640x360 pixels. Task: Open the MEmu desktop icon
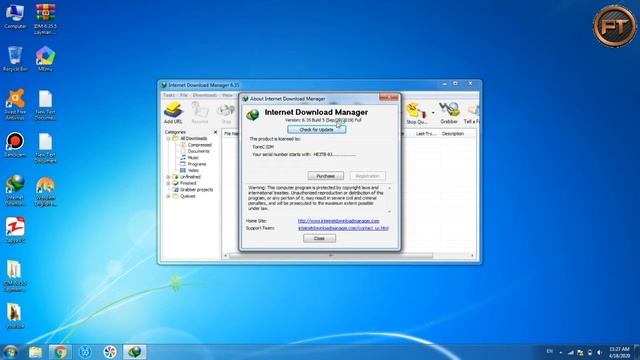pyautogui.click(x=45, y=59)
